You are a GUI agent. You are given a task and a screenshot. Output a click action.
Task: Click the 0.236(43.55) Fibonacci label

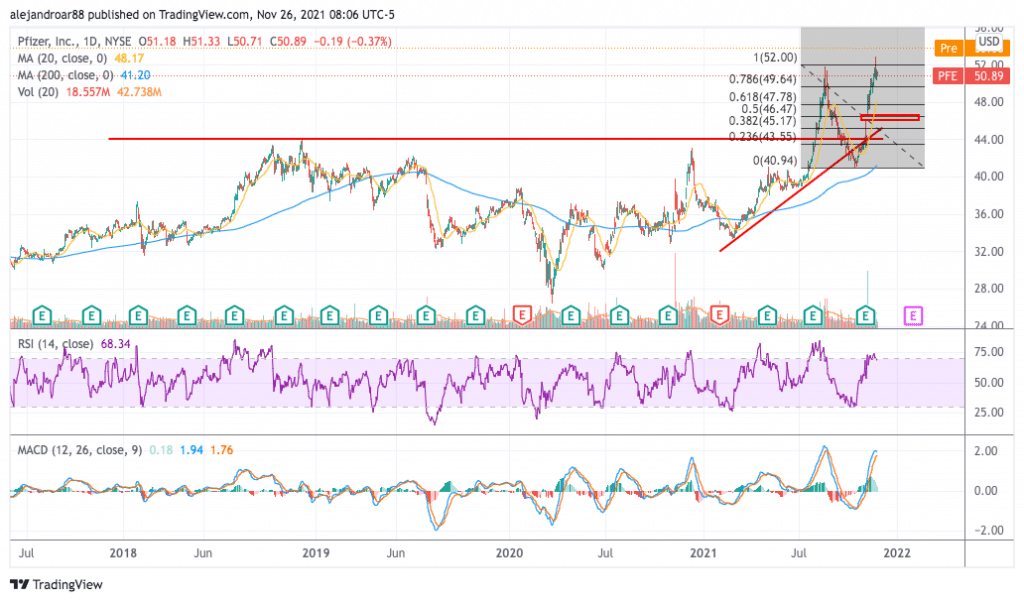763,136
